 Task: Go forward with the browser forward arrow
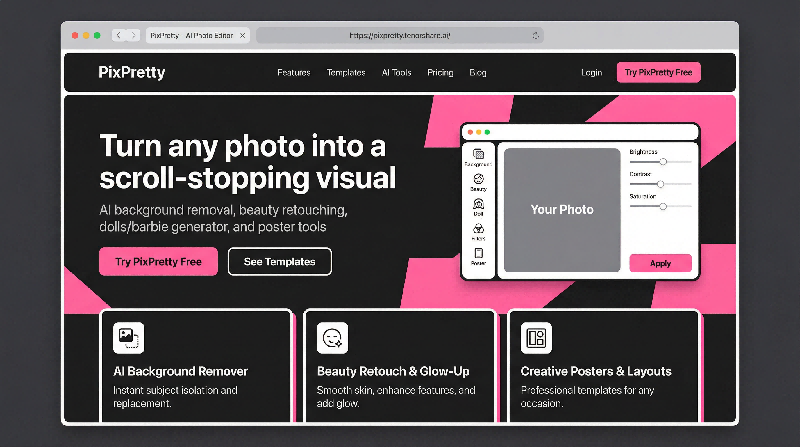point(133,35)
